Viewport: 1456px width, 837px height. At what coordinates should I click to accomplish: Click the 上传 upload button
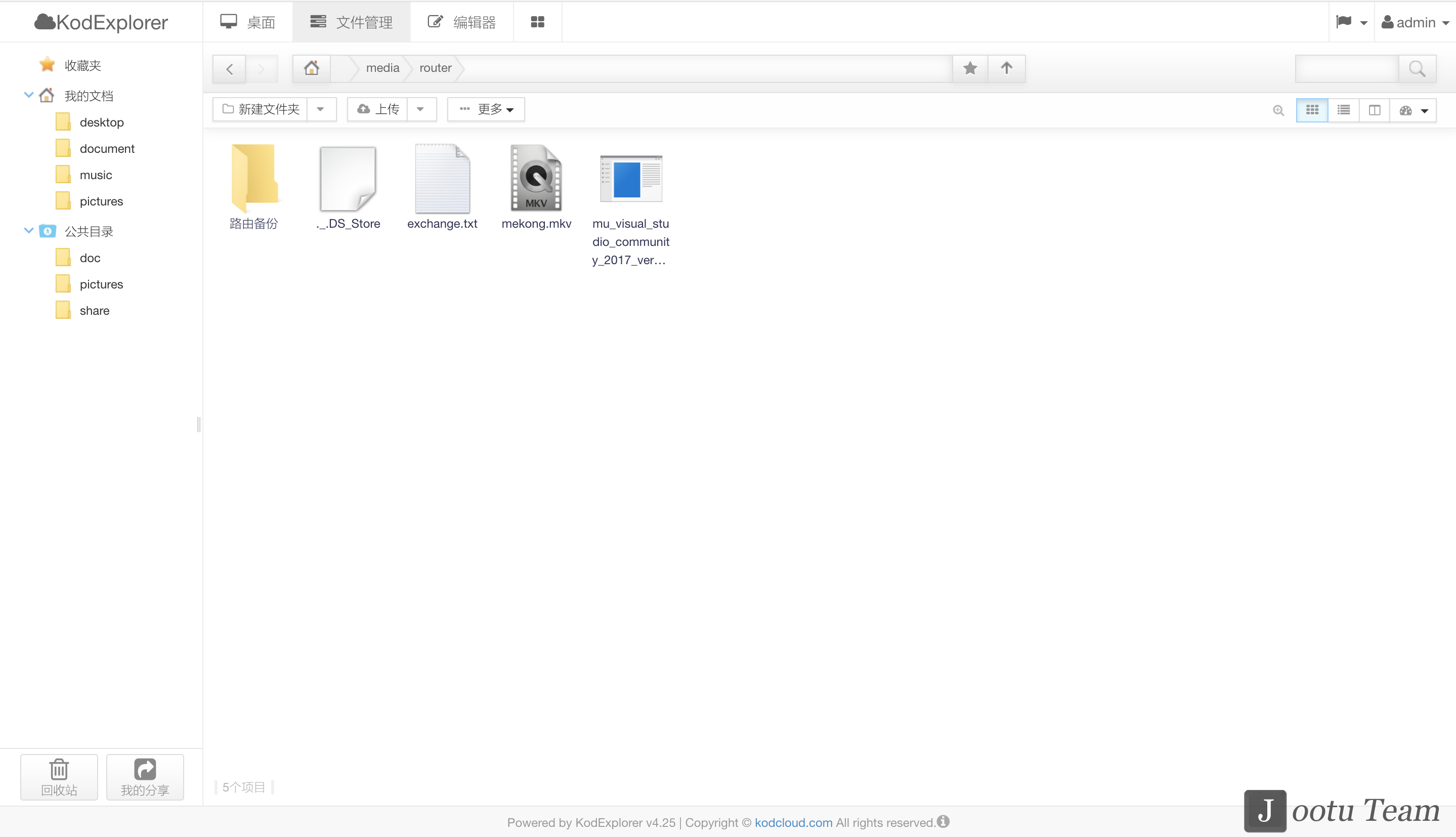378,109
